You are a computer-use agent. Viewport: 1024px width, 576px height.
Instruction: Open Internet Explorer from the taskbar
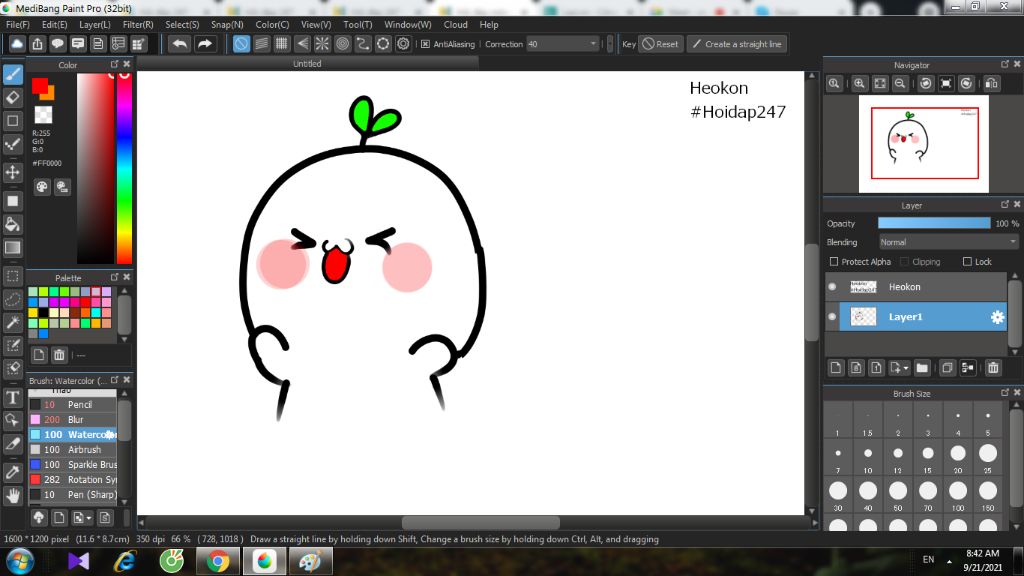[124, 561]
